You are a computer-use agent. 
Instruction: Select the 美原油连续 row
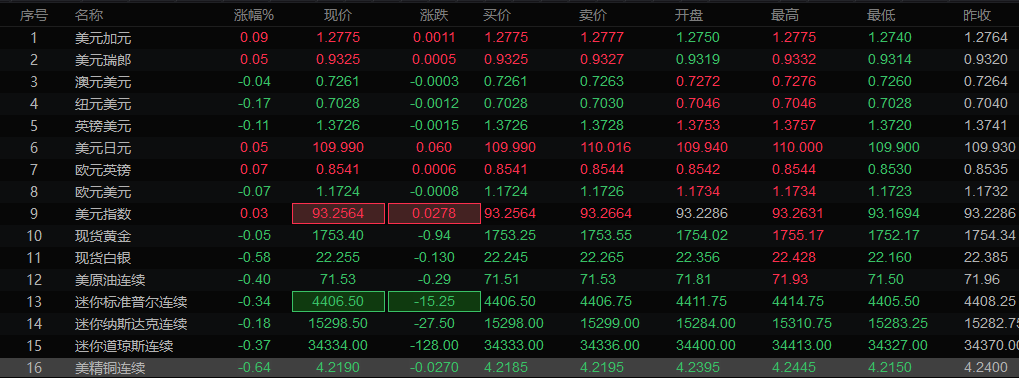click(x=510, y=280)
